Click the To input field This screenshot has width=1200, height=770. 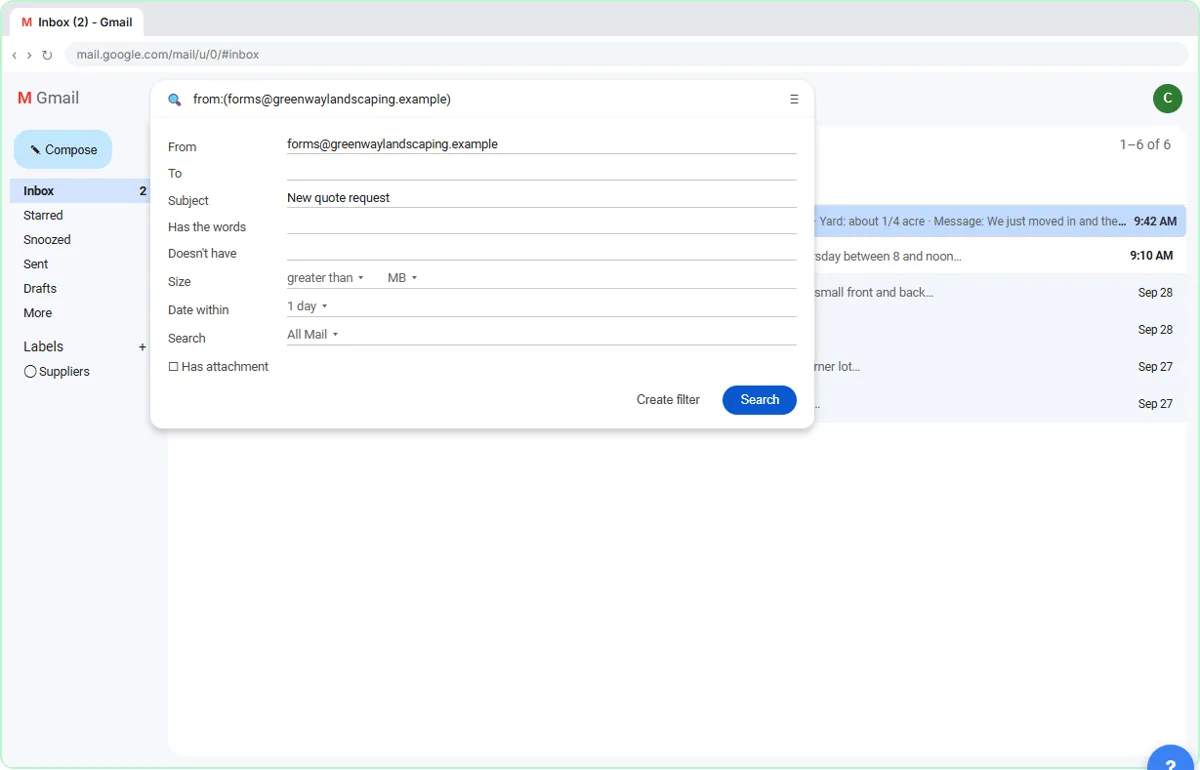coord(541,171)
